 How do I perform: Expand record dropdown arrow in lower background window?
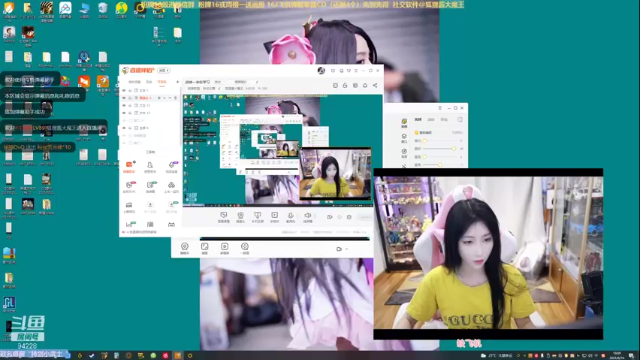click(x=347, y=249)
